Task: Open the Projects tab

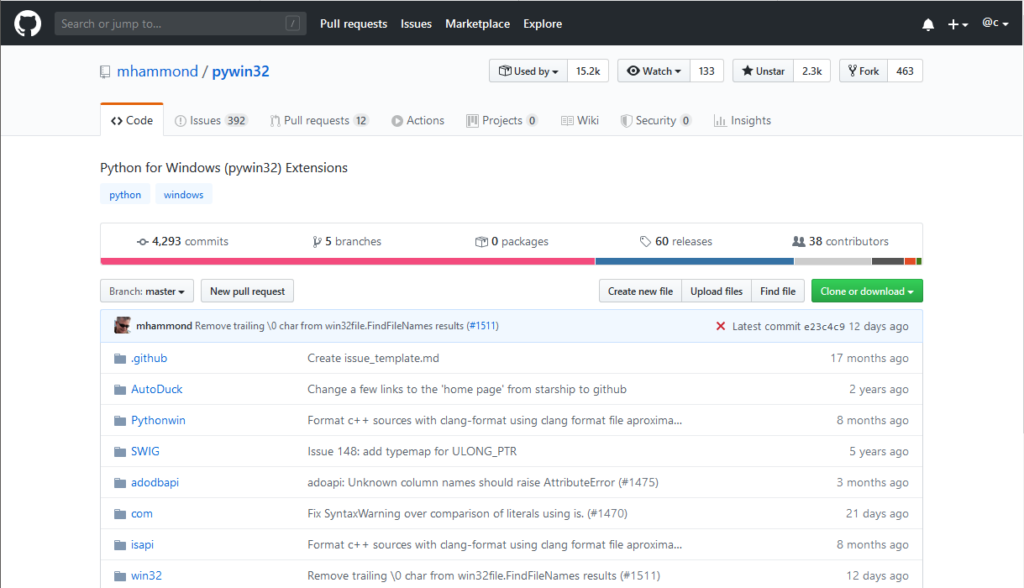Action: 502,120
